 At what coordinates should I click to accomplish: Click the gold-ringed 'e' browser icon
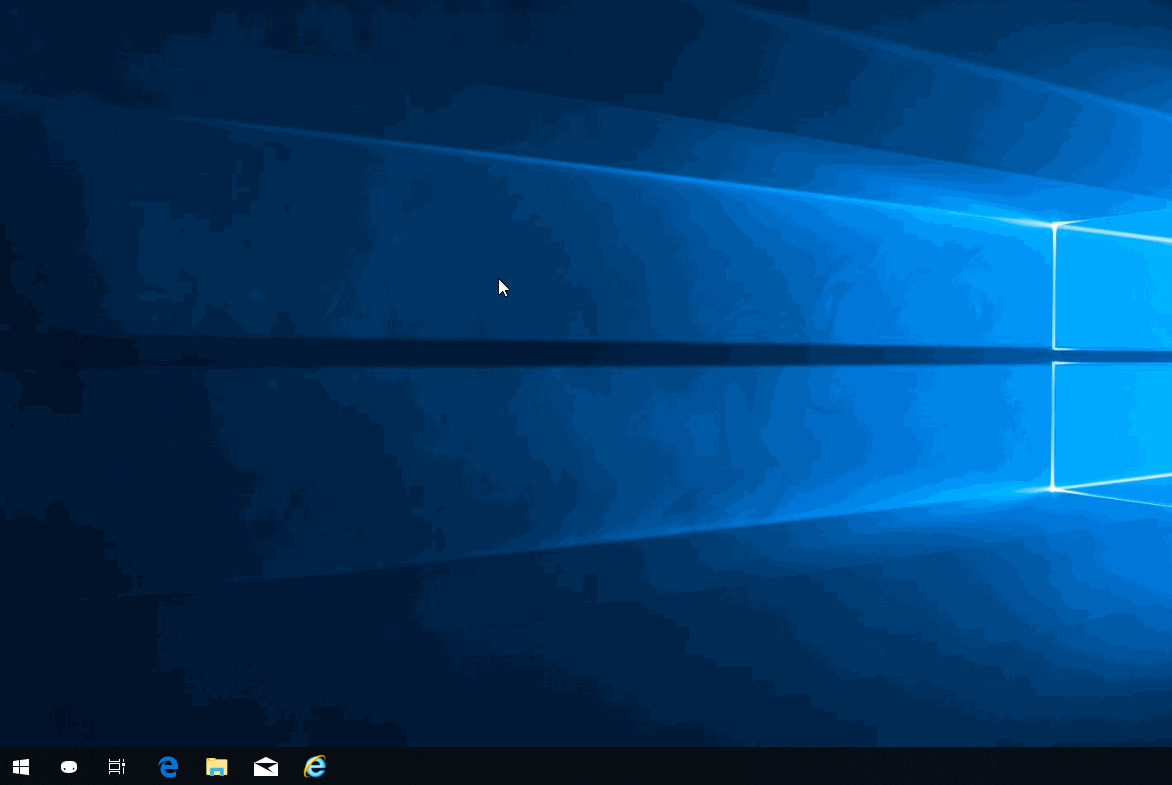click(315, 767)
